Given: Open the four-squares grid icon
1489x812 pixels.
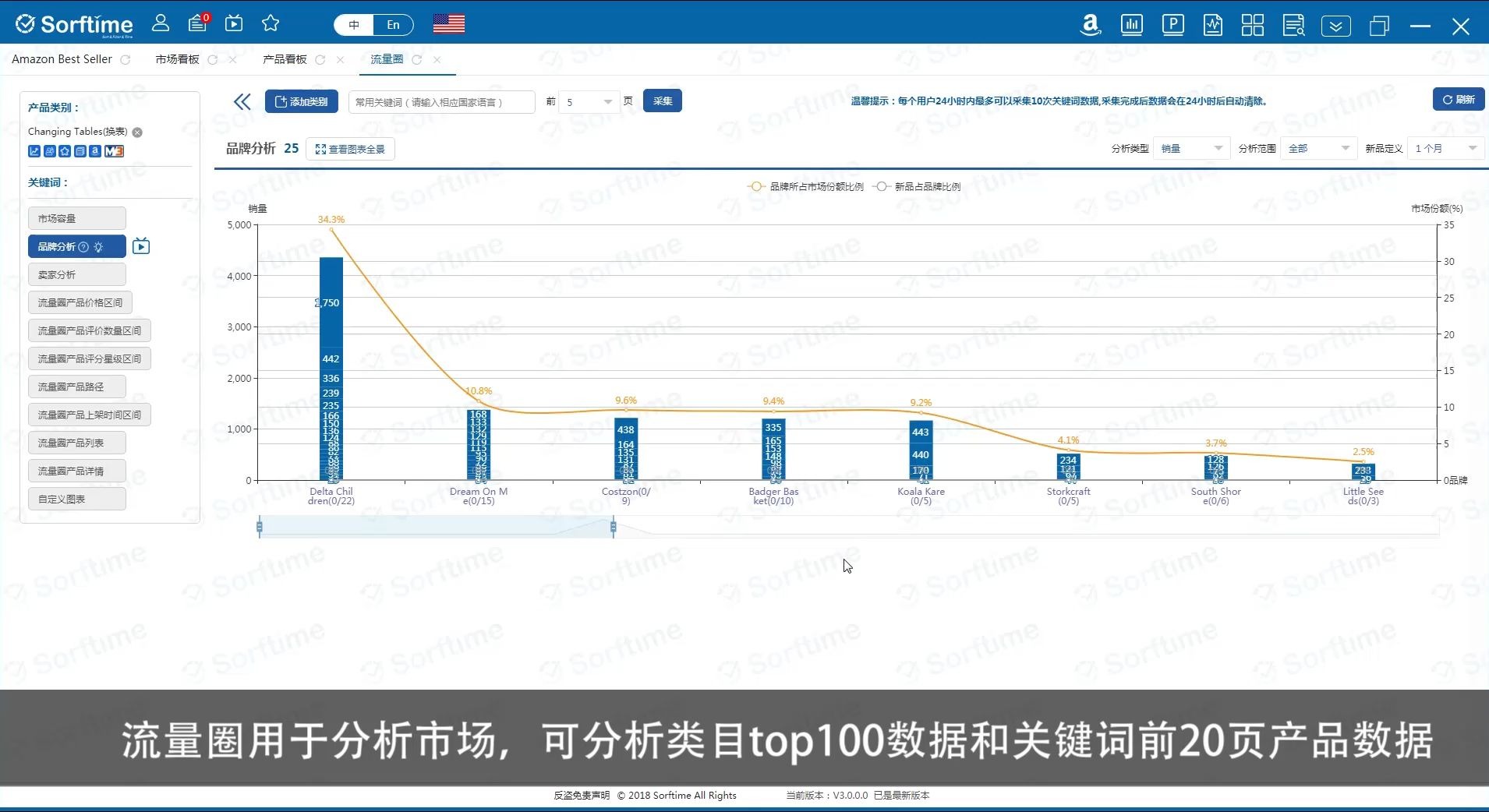Looking at the screenshot, I should (x=1253, y=25).
